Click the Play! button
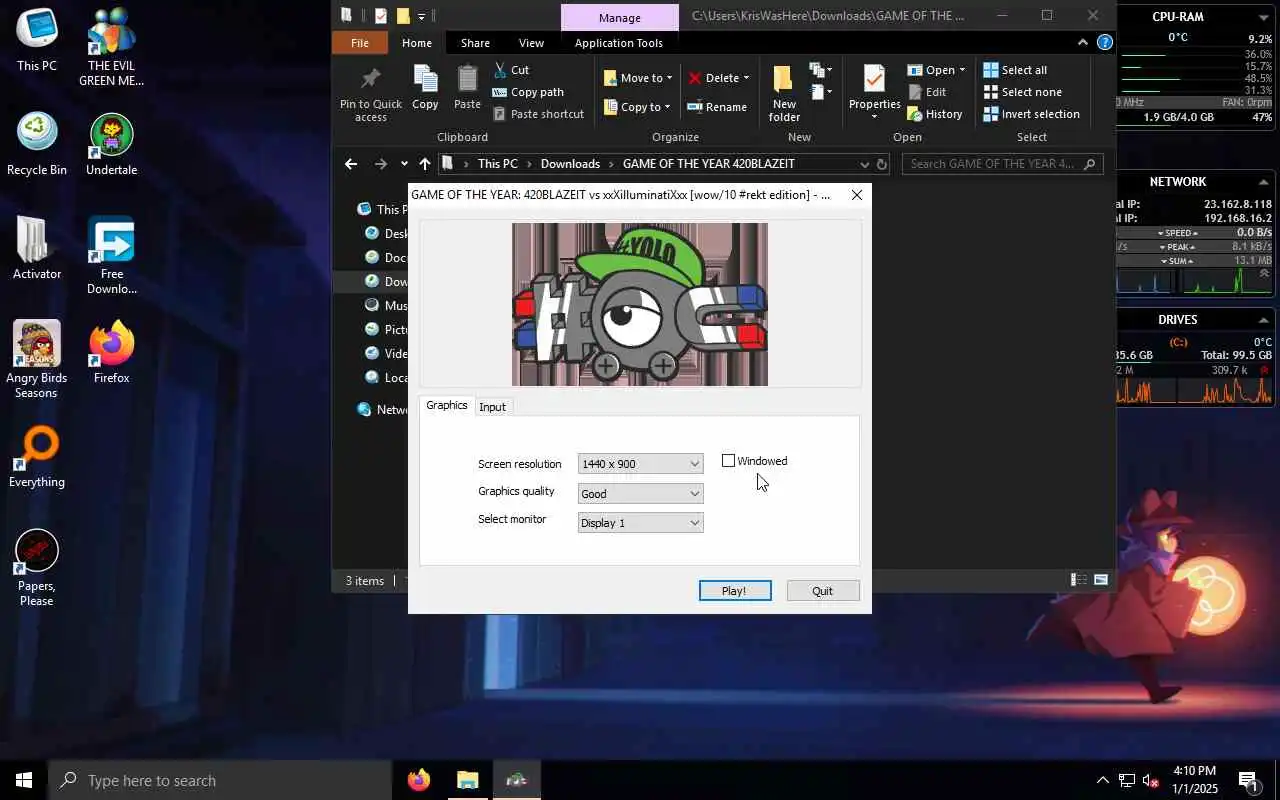 tap(735, 591)
